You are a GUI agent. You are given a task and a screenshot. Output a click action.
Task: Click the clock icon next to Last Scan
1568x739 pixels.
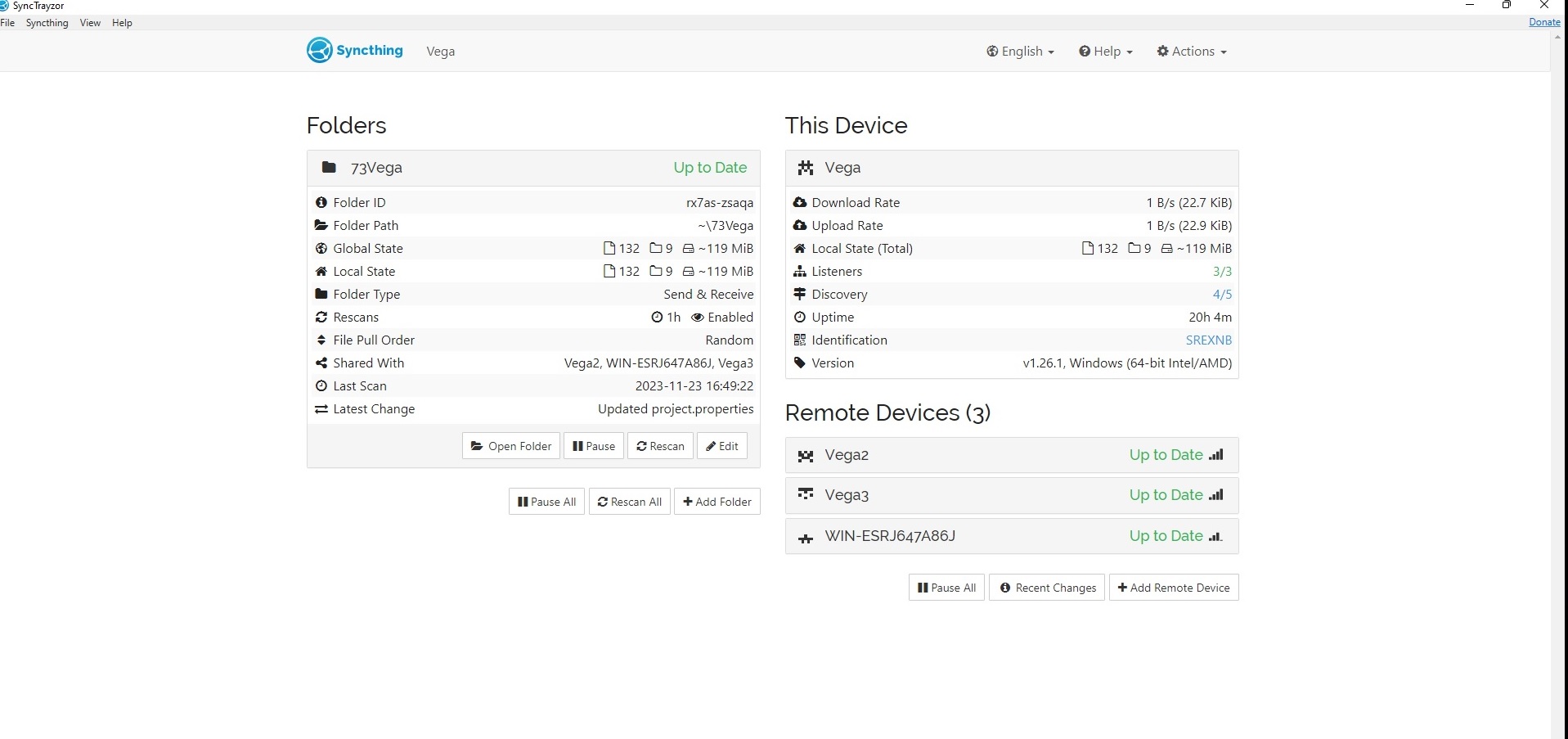pos(321,385)
